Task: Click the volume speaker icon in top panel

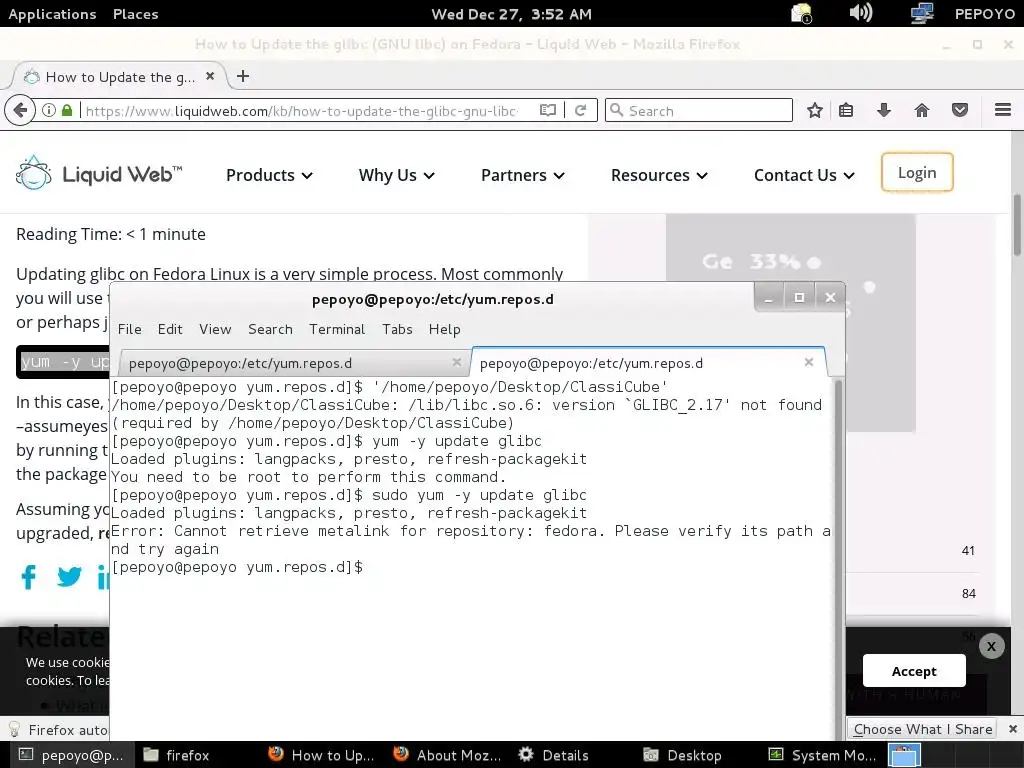Action: [x=860, y=13]
